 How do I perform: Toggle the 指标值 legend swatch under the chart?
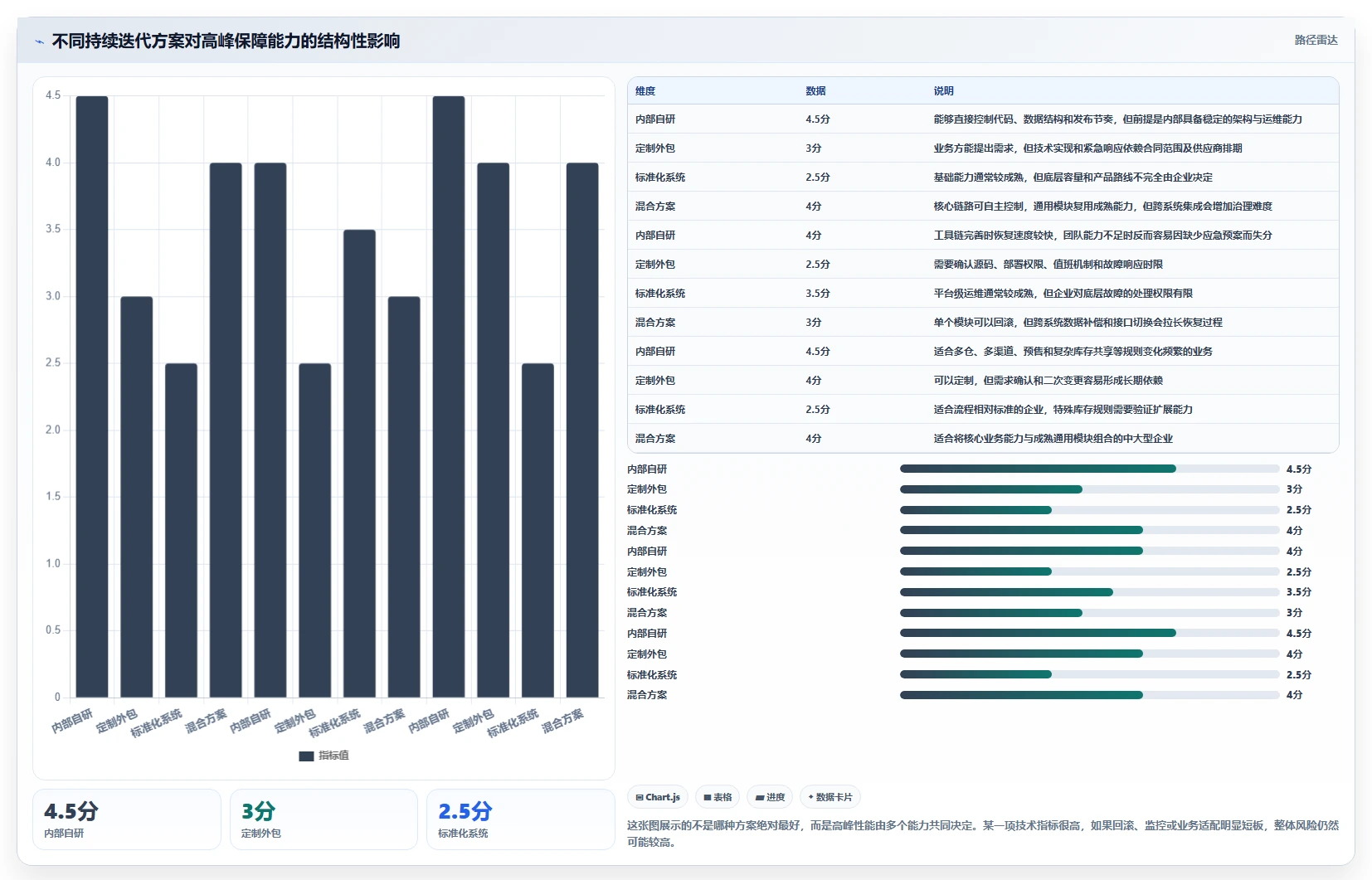click(x=306, y=756)
